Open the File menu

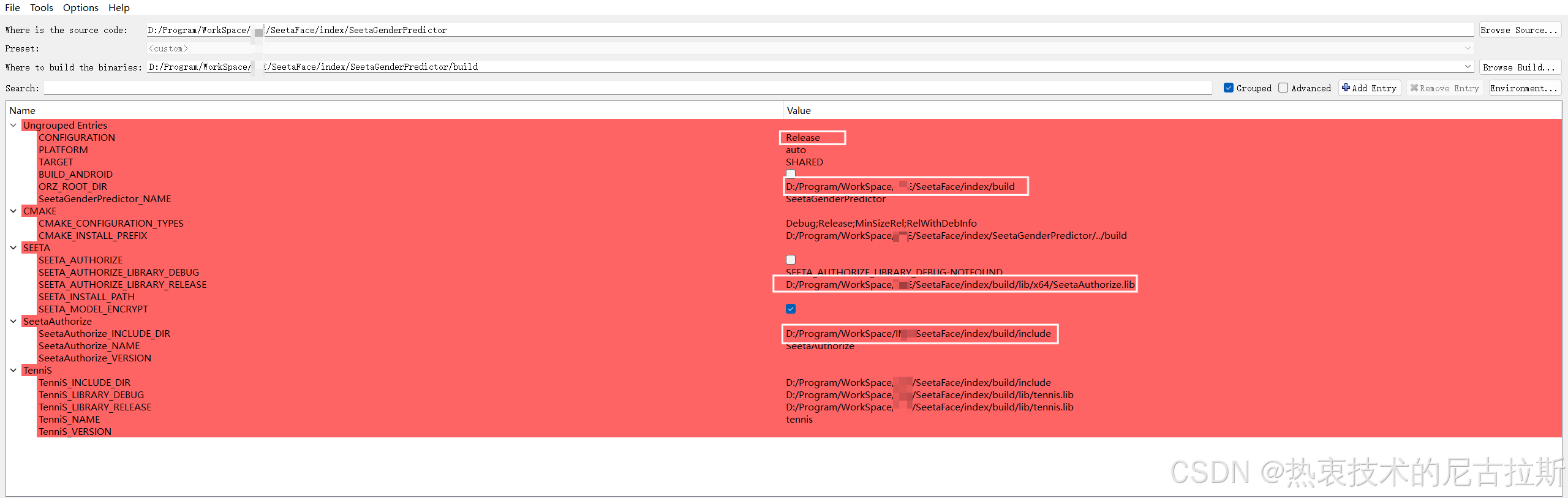click(12, 7)
